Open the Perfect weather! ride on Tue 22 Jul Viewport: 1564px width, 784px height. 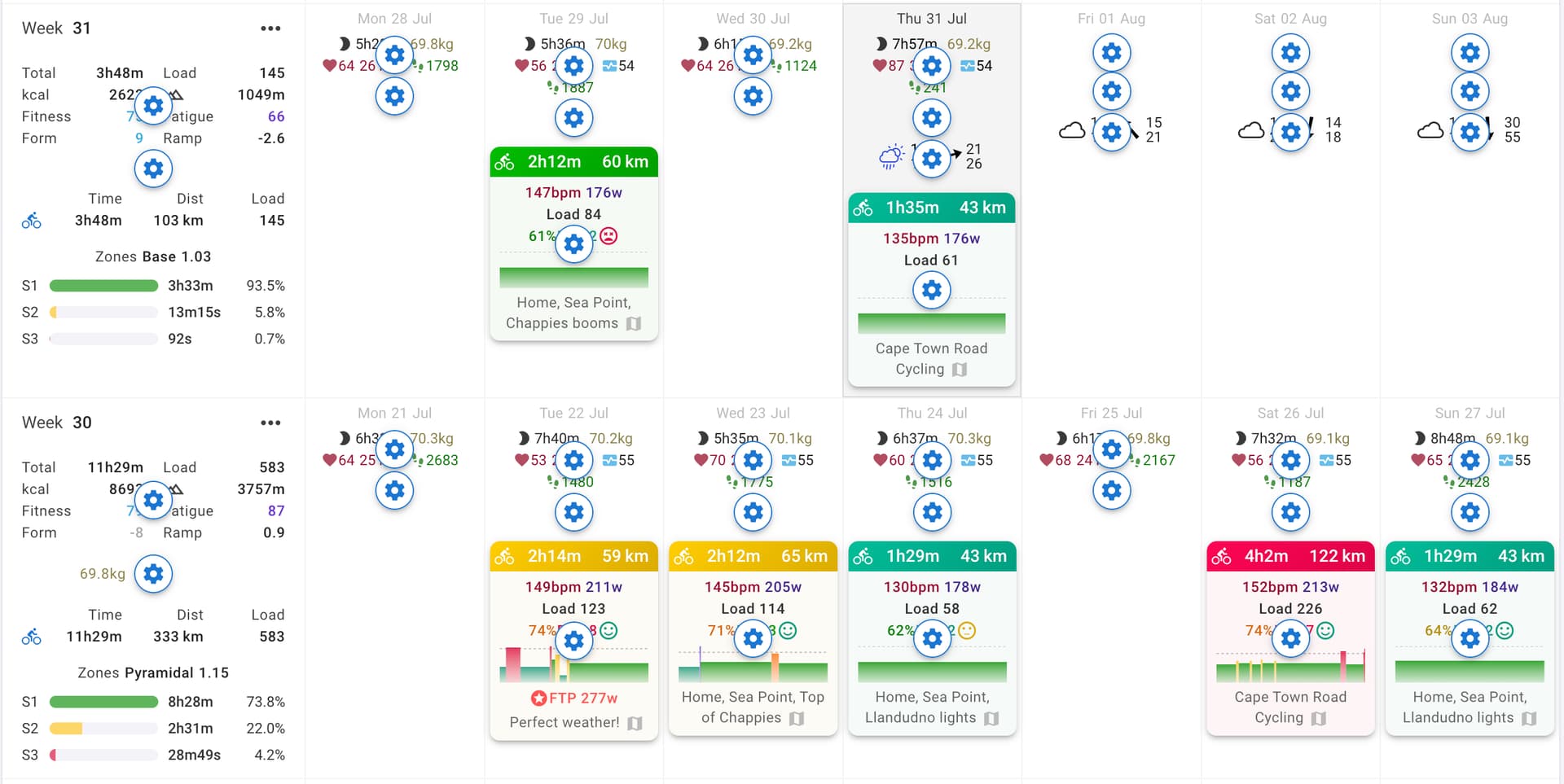coord(564,722)
